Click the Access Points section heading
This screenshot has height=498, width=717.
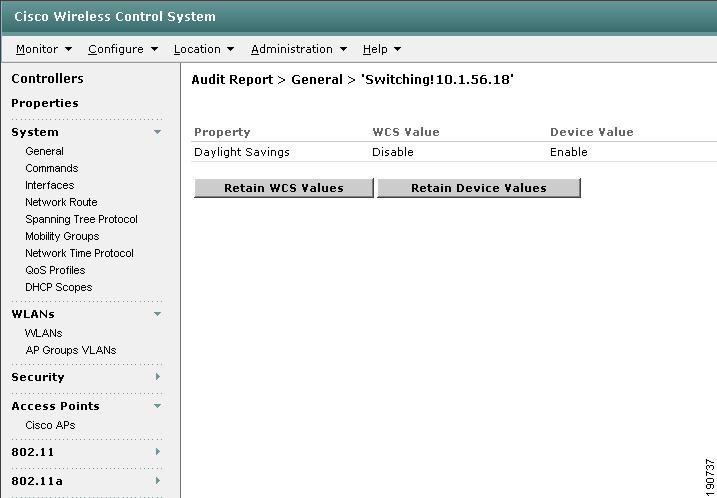click(x=55, y=406)
